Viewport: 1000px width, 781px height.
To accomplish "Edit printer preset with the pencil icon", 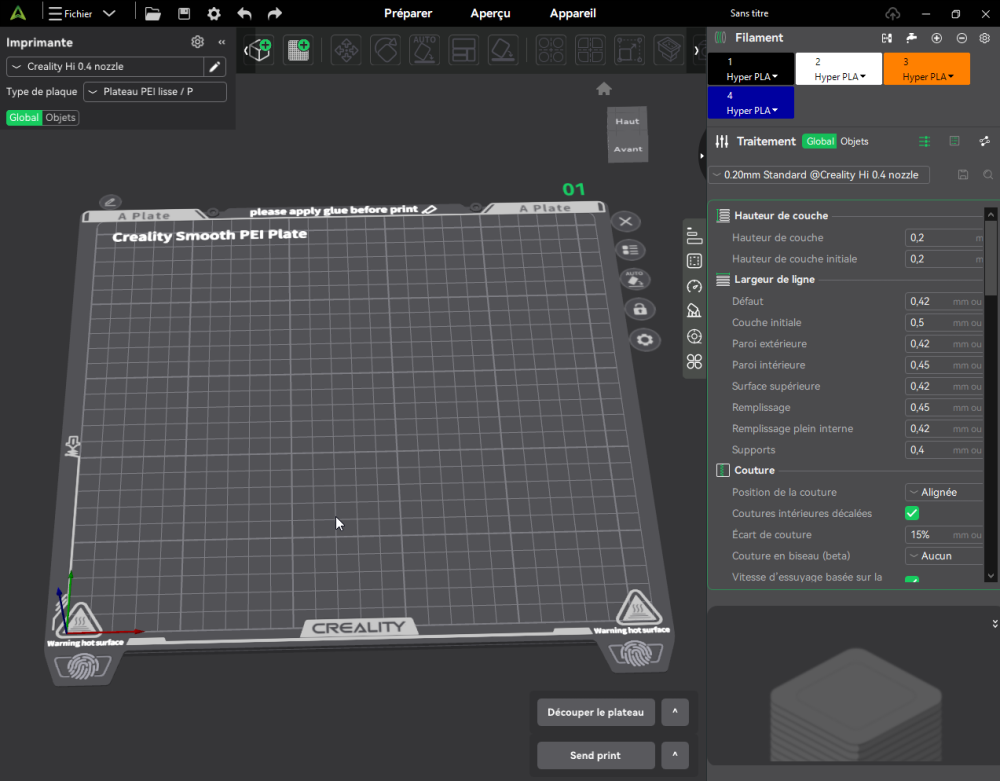I will coord(214,66).
